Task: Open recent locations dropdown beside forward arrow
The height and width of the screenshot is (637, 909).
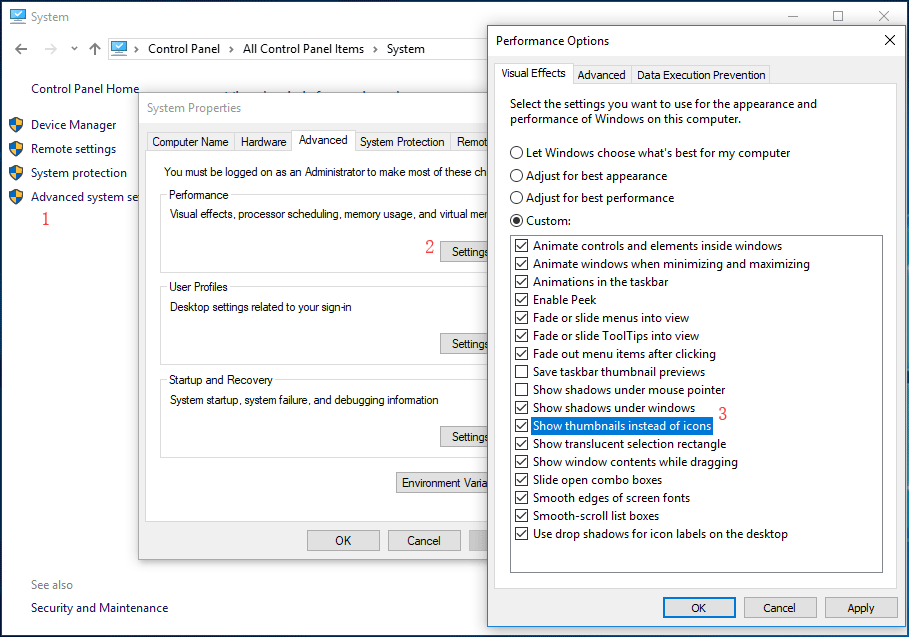Action: pyautogui.click(x=74, y=47)
